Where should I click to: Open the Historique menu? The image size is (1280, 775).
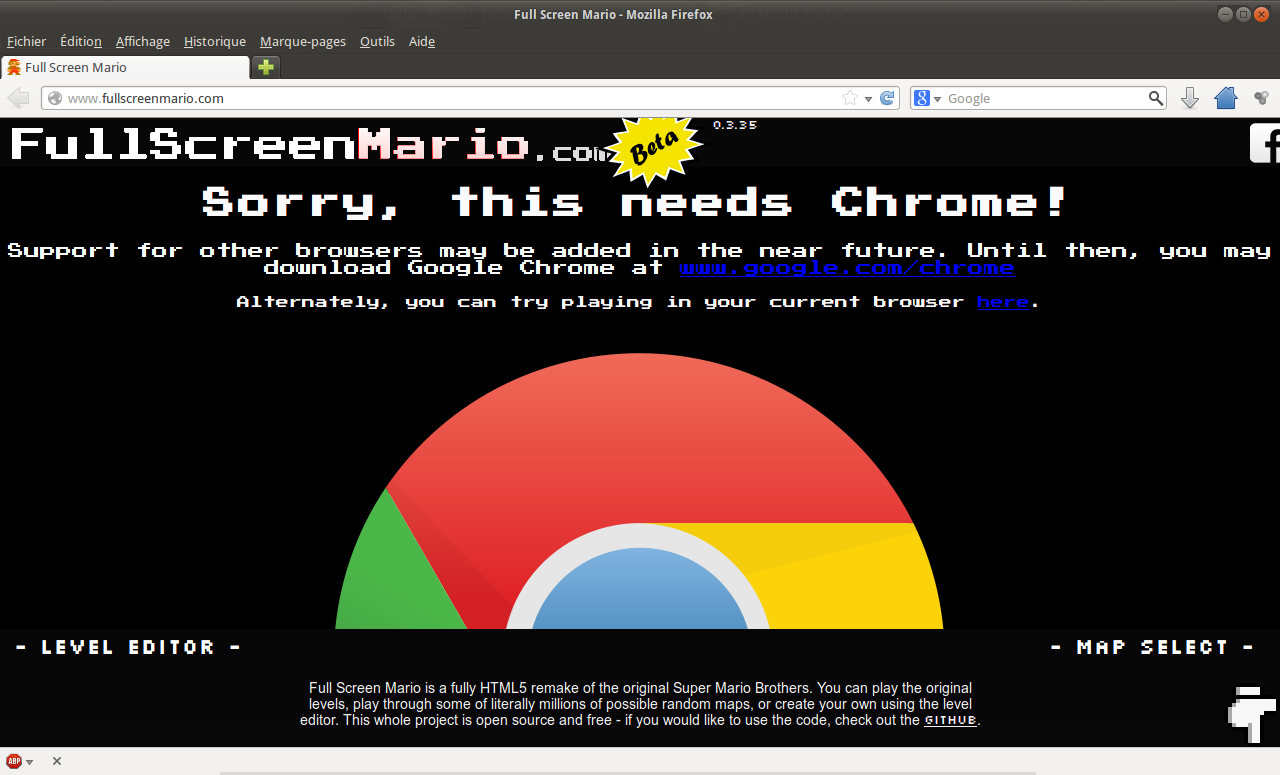click(x=215, y=41)
